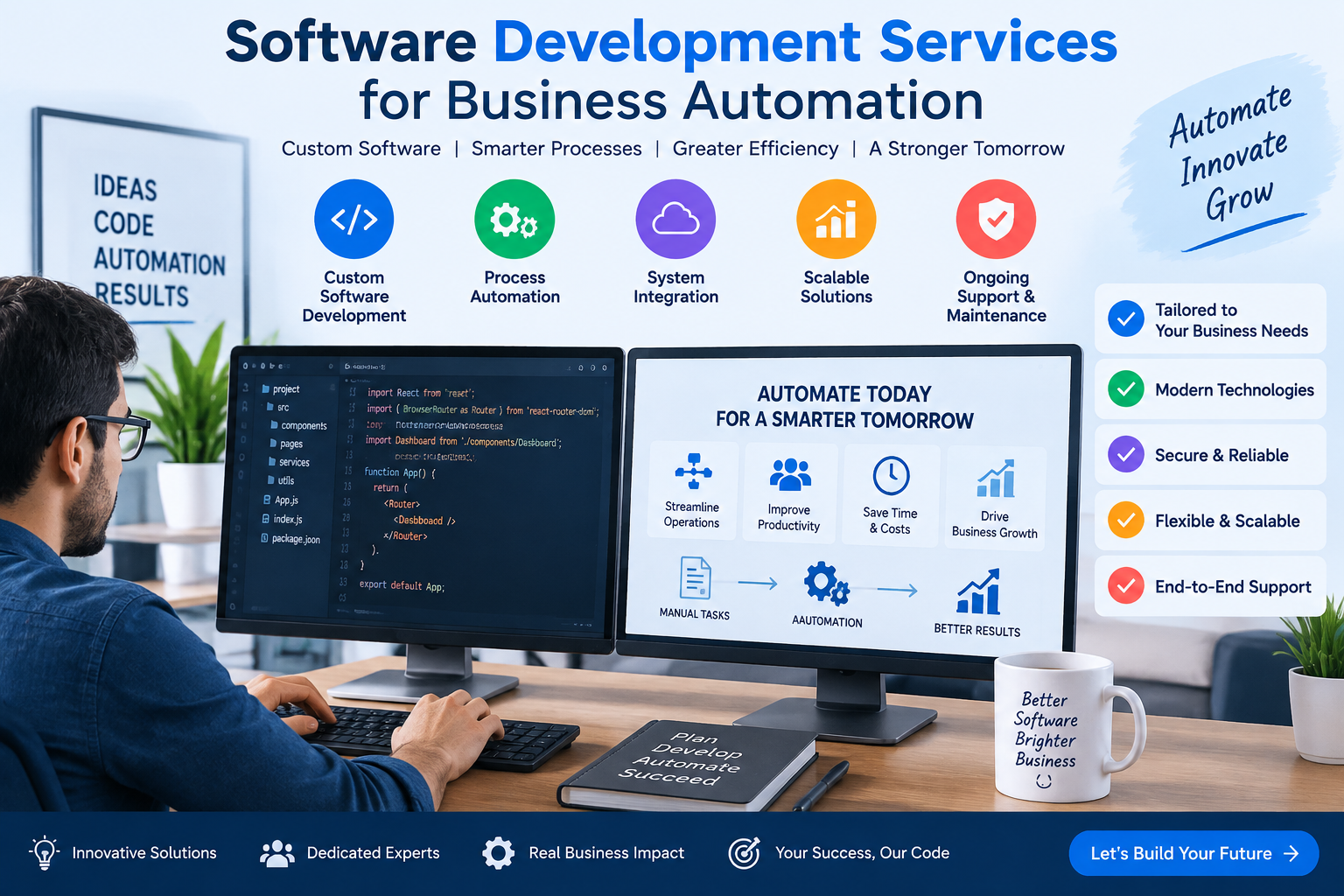Click the "function App() {" code line
This screenshot has height=896, width=1344.
399,472
